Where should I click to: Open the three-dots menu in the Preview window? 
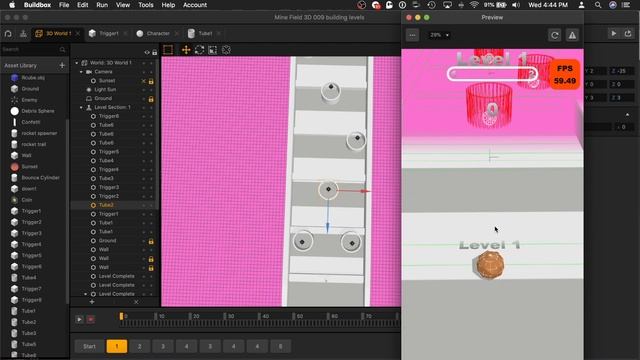click(412, 35)
